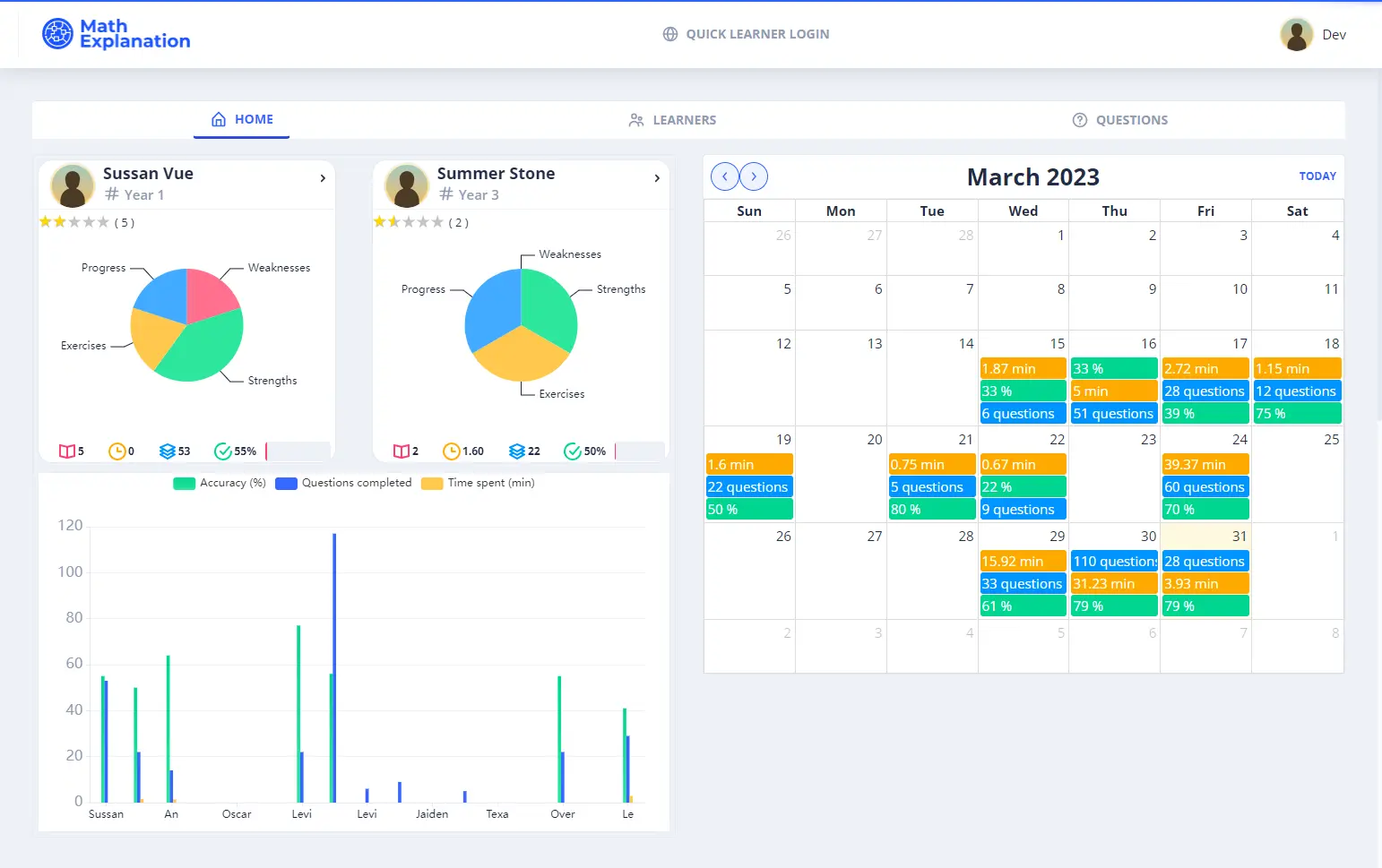This screenshot has width=1382, height=868.
Task: Switch to the Questions tab
Action: click(x=1120, y=119)
